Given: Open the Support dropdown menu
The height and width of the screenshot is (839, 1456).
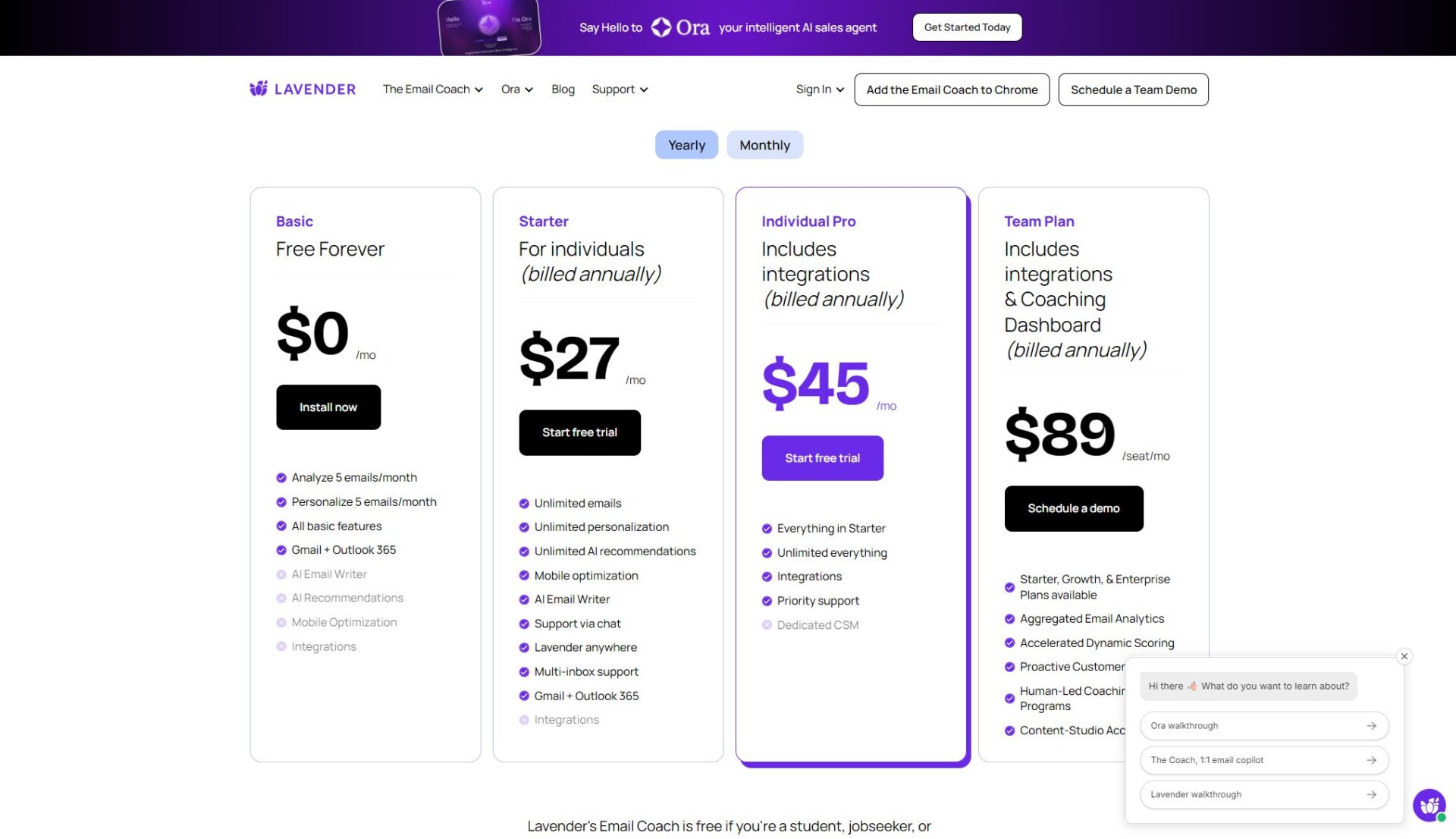Looking at the screenshot, I should coord(620,90).
